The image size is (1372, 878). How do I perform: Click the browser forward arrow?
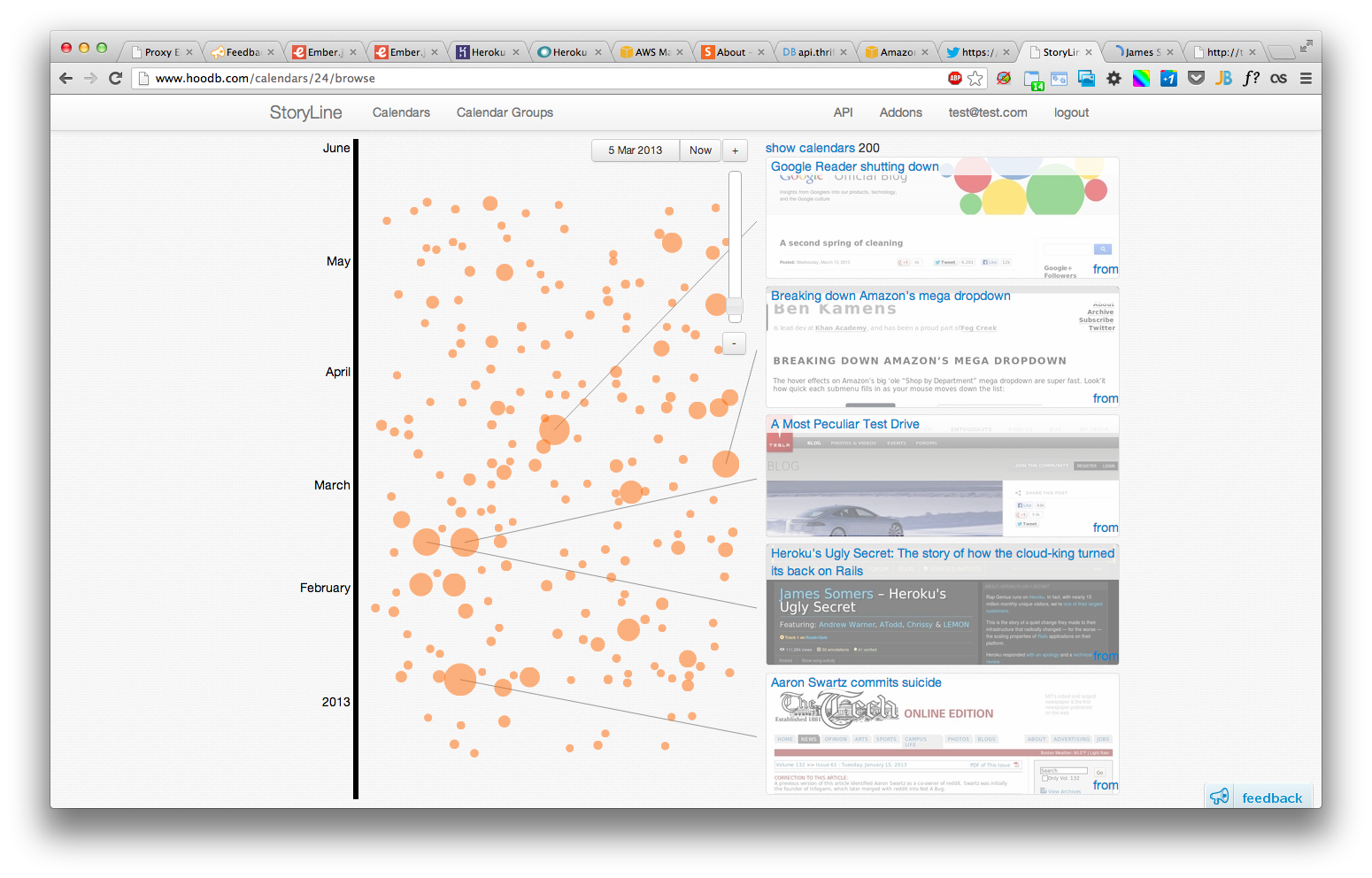(x=90, y=78)
